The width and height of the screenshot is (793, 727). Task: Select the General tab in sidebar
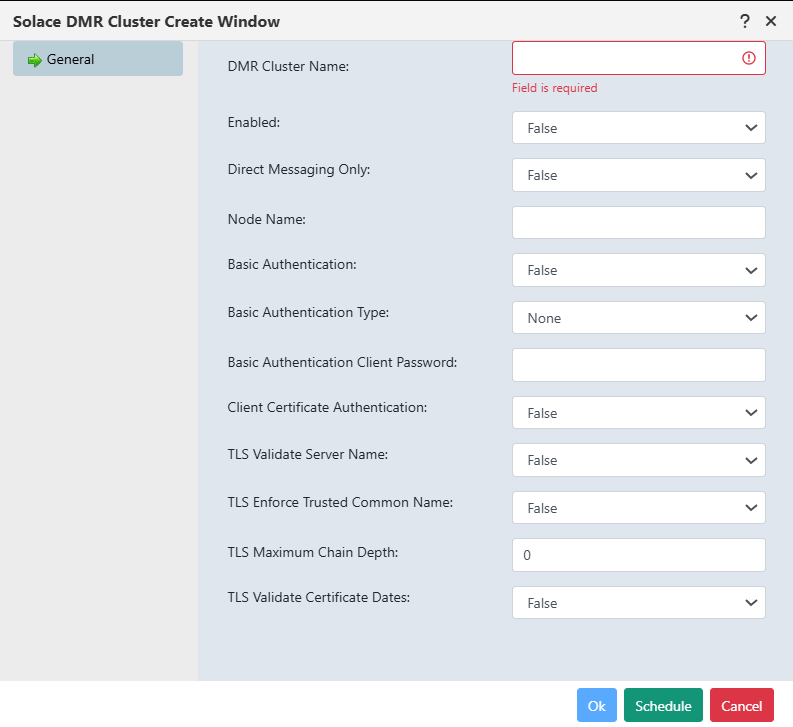coord(98,59)
